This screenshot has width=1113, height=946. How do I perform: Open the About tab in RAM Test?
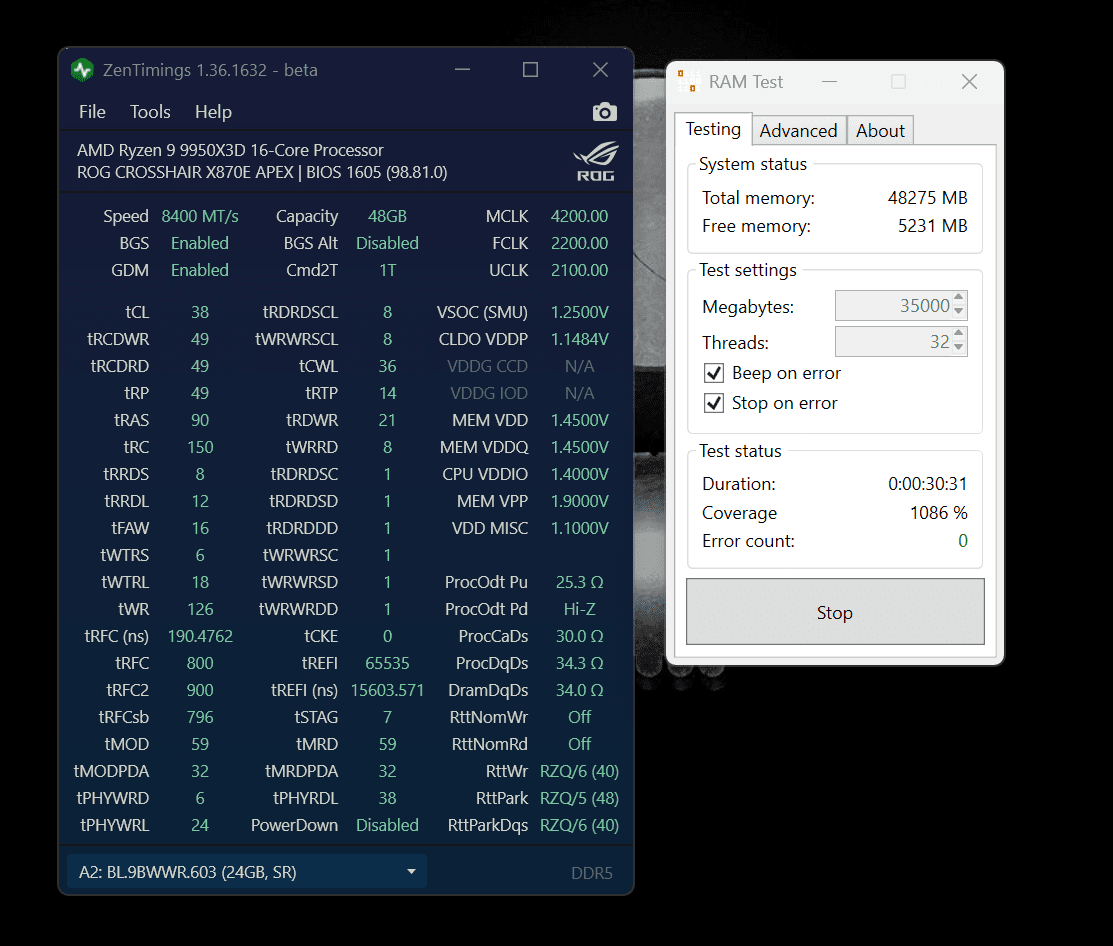click(x=880, y=131)
